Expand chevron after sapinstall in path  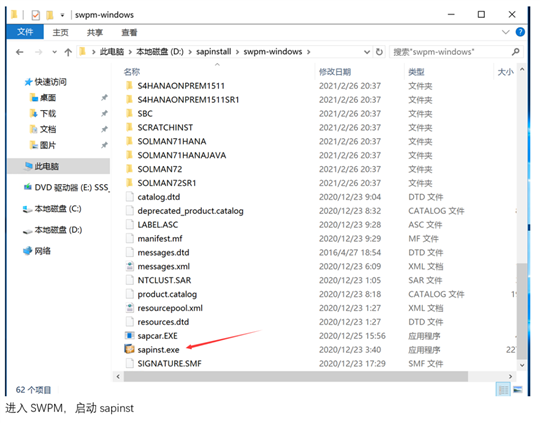click(x=237, y=52)
